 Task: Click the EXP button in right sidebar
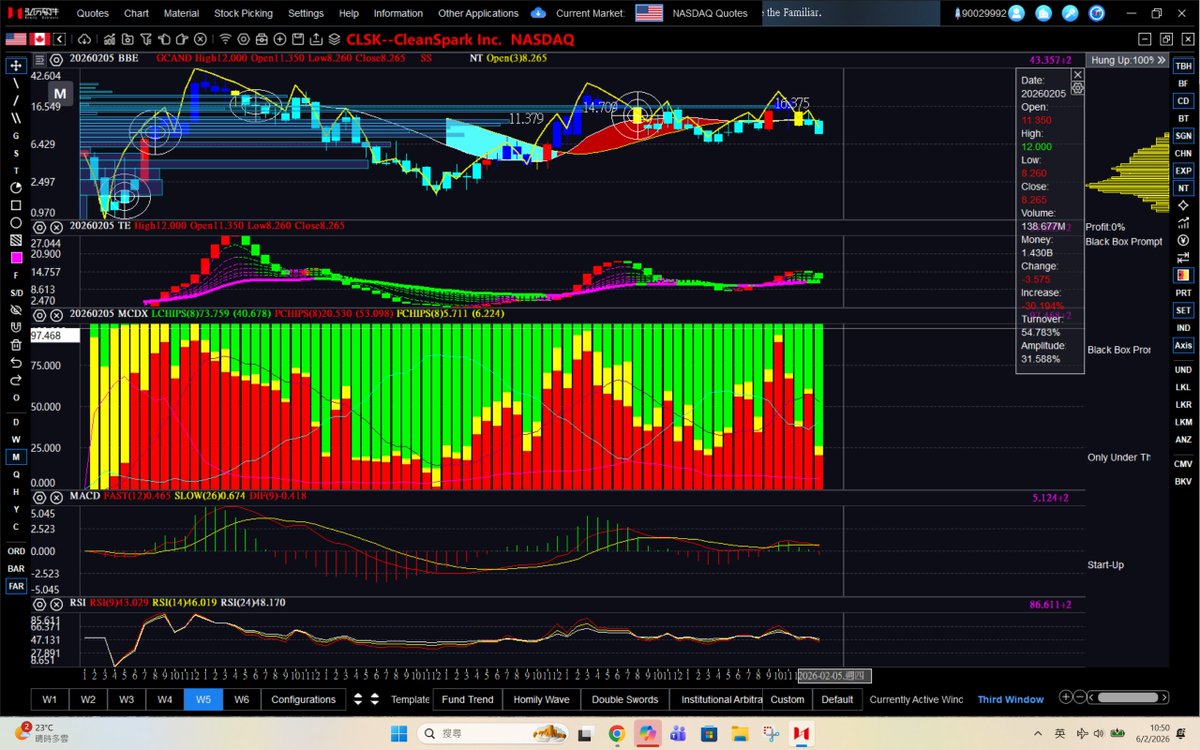click(x=1183, y=171)
